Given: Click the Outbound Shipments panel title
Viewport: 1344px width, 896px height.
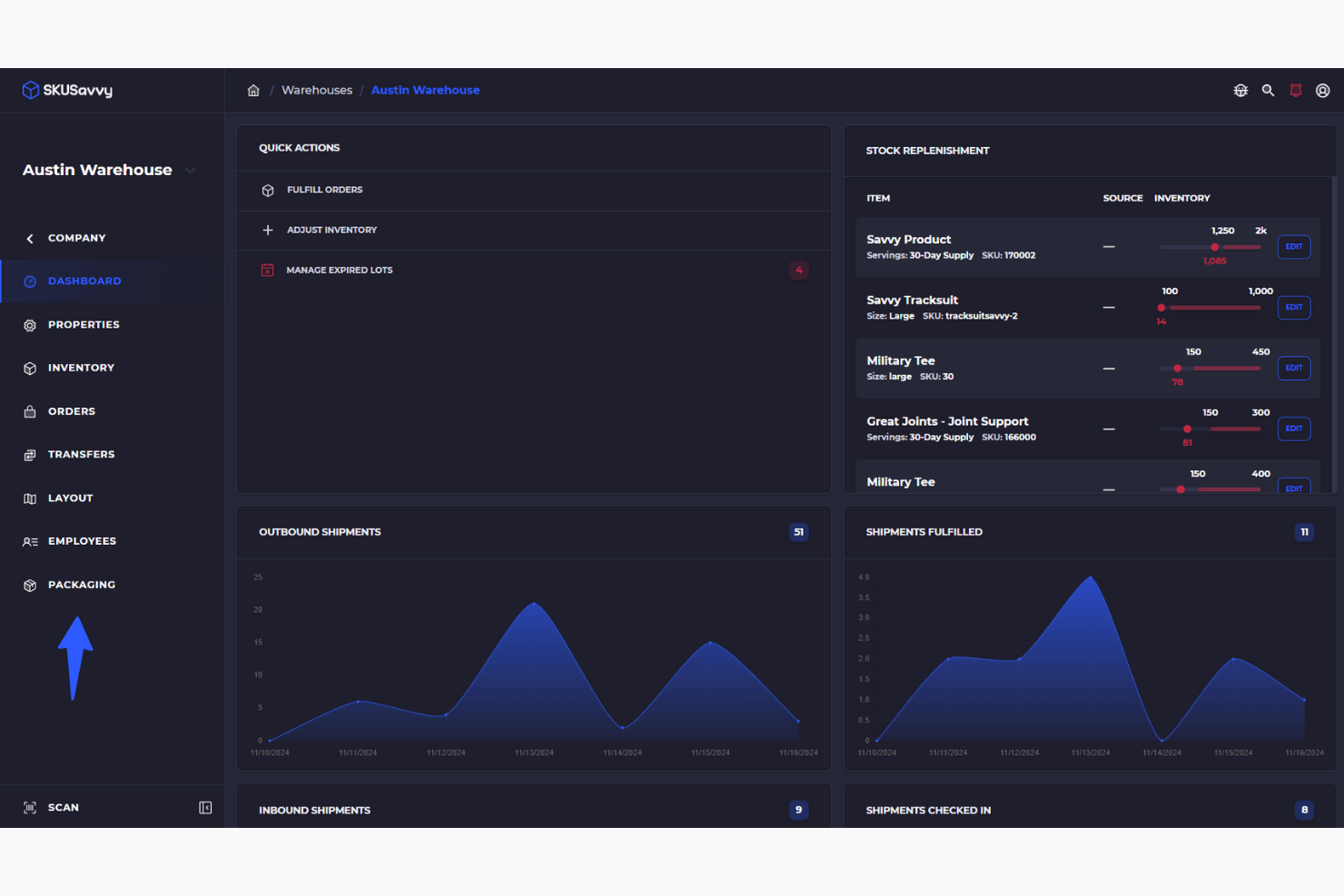Looking at the screenshot, I should [320, 532].
